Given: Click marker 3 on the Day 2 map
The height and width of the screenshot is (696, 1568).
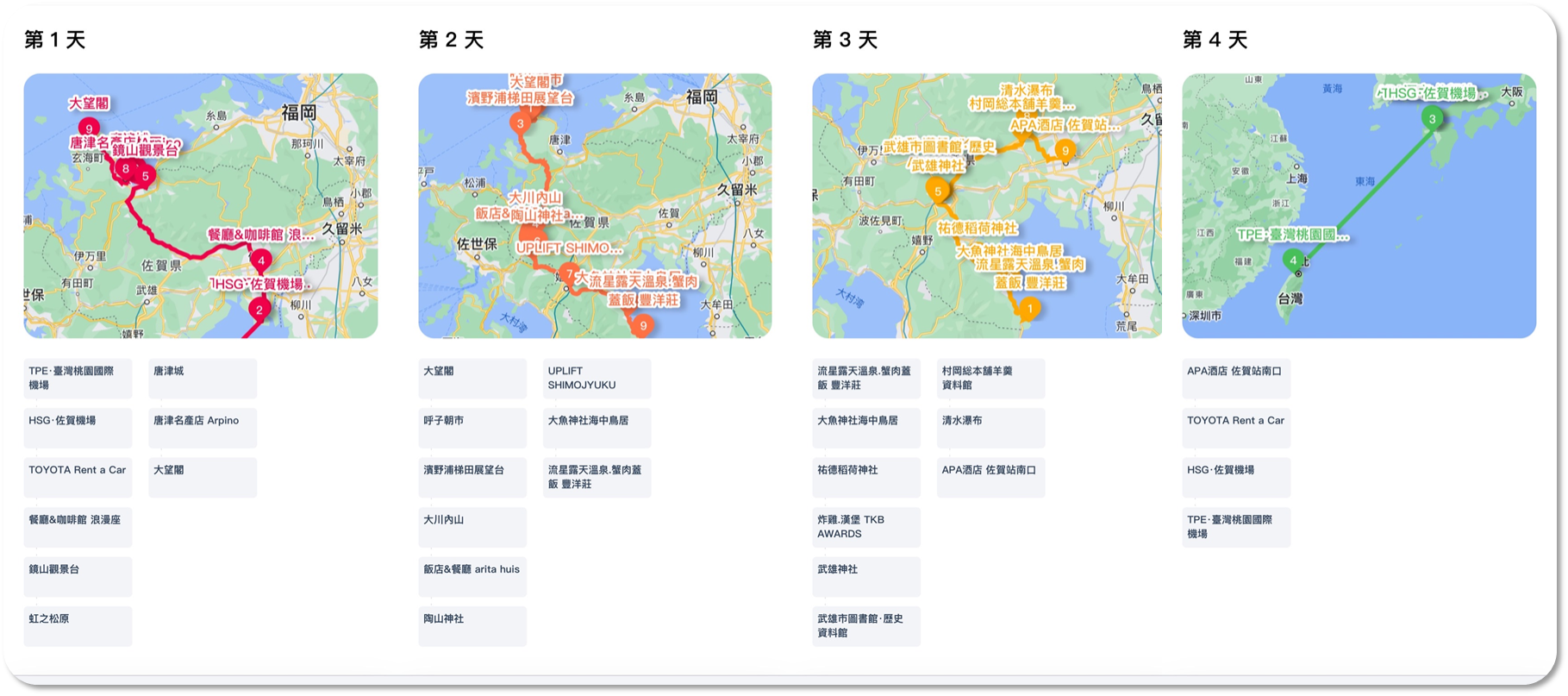Looking at the screenshot, I should click(521, 123).
